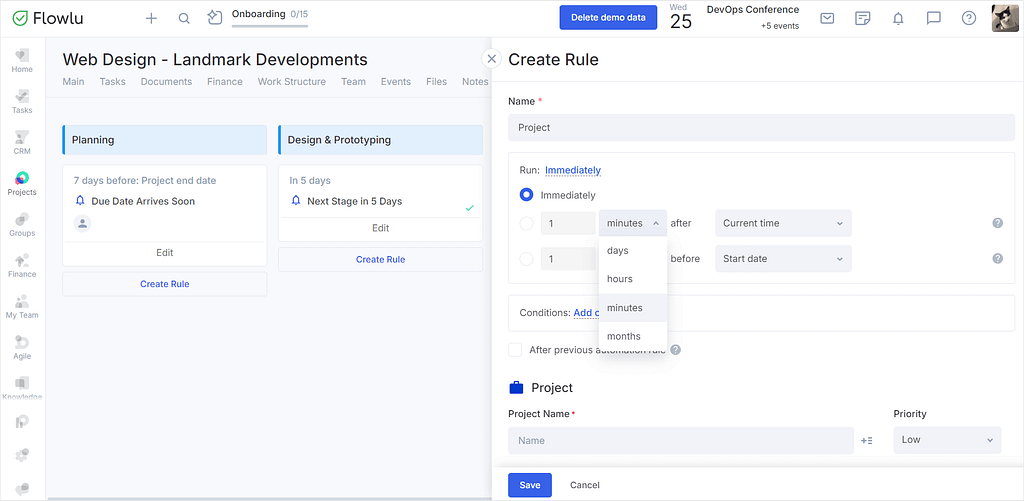Image resolution: width=1024 pixels, height=501 pixels.
Task: Switch to the Work Structure tab
Action: coord(292,82)
